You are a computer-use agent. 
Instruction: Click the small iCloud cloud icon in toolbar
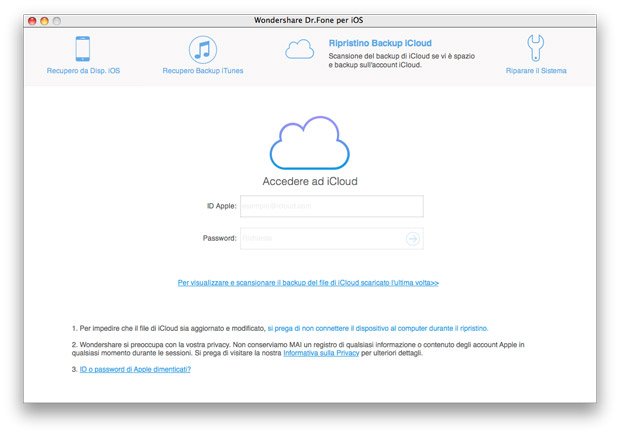click(x=299, y=49)
